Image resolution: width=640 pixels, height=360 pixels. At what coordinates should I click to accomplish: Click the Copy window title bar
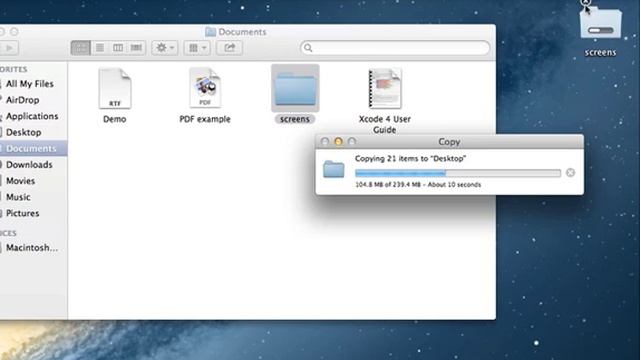tap(449, 142)
